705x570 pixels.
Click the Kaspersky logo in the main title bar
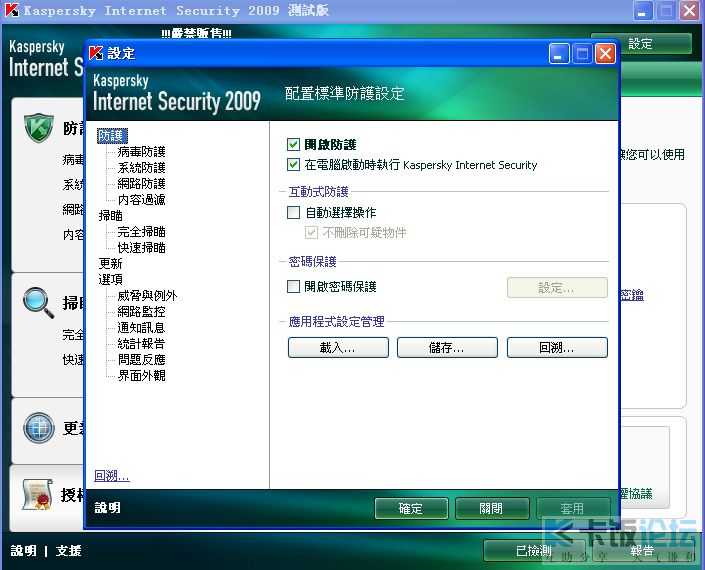click(x=12, y=10)
